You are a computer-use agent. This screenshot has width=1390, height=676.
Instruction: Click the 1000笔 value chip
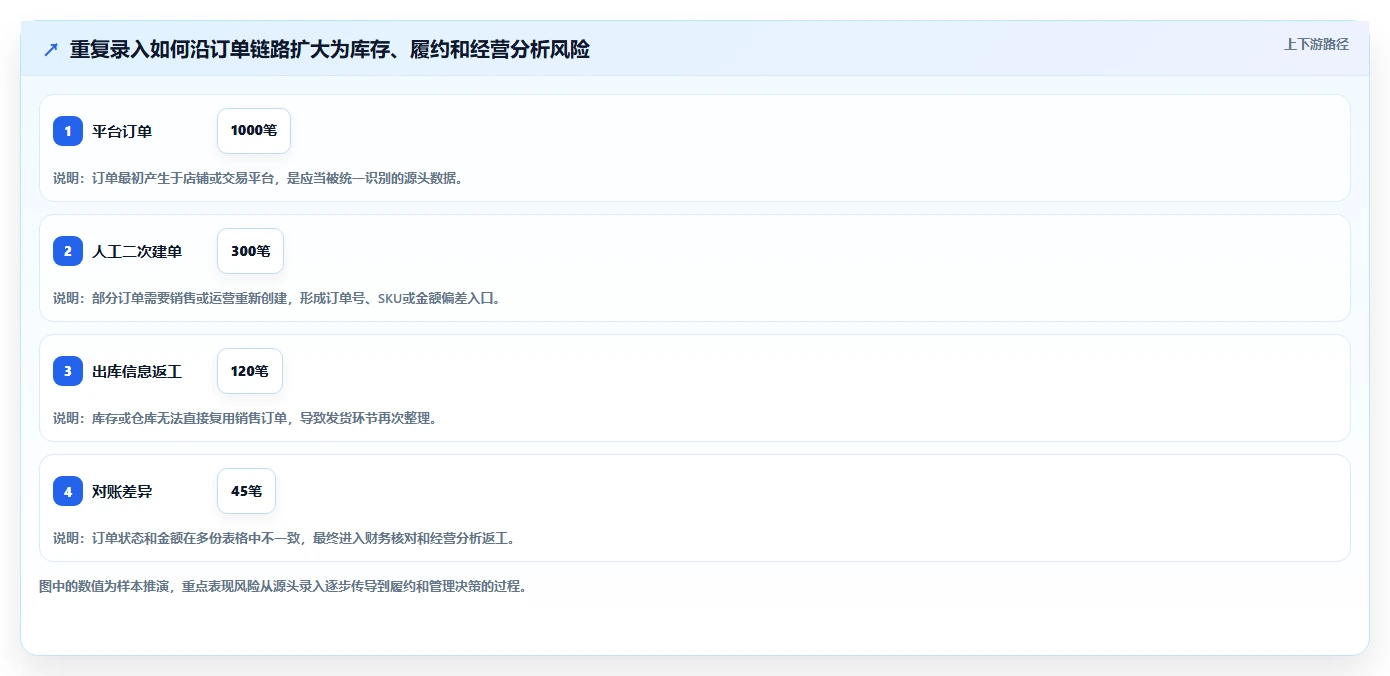coord(254,131)
